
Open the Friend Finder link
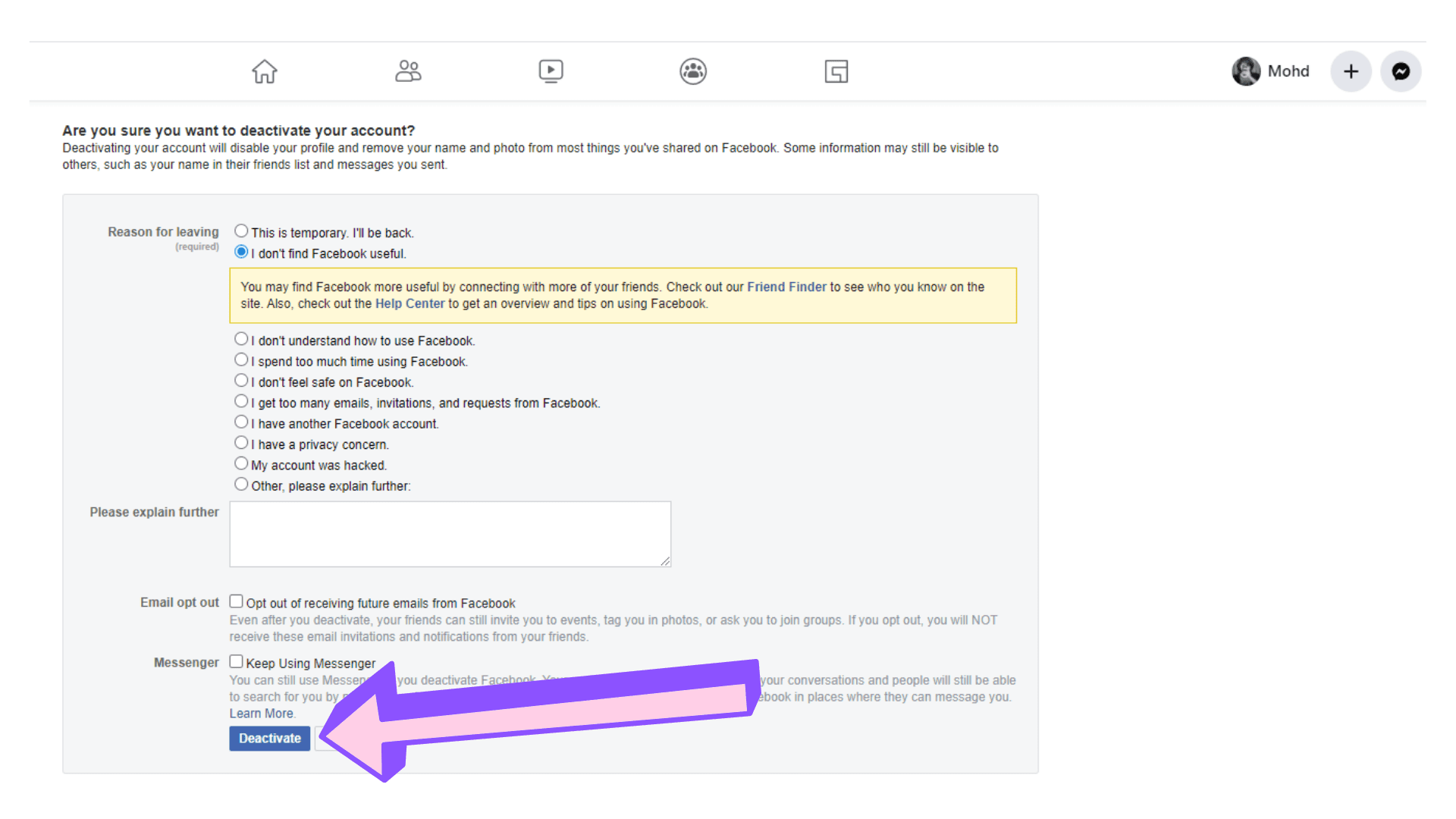786,287
